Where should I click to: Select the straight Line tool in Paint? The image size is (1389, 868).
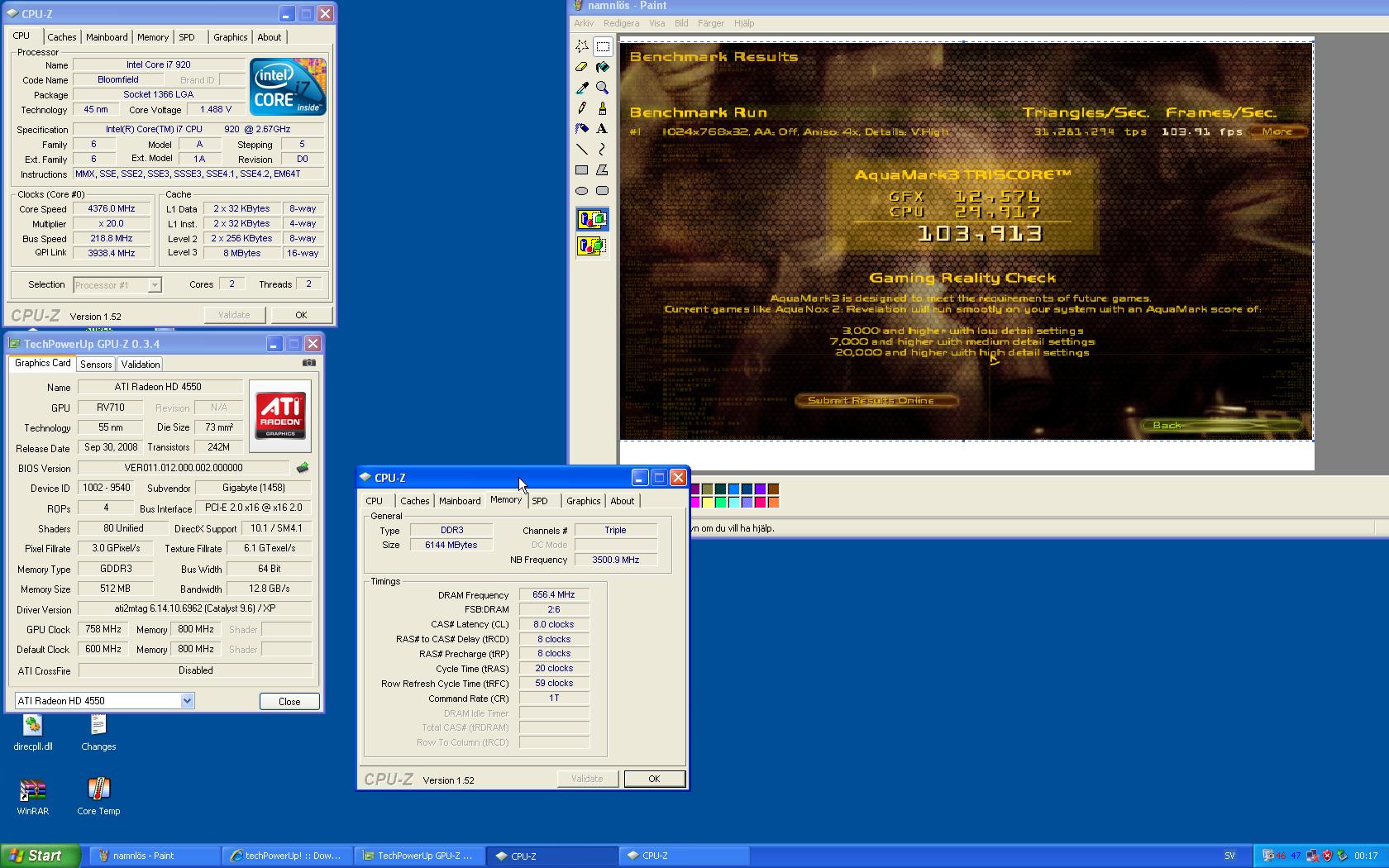582,150
